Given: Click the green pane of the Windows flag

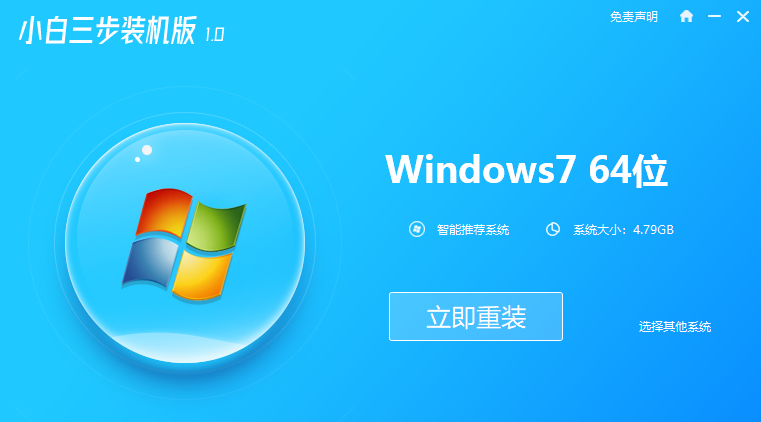Looking at the screenshot, I should [x=216, y=225].
